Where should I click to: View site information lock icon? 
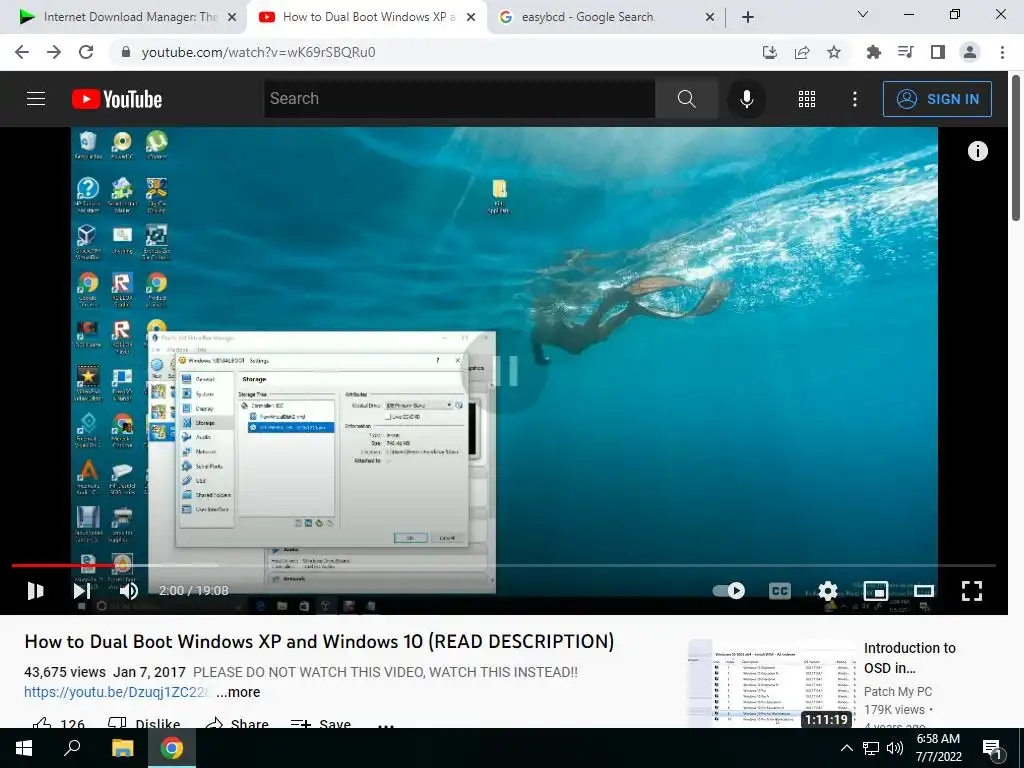(x=126, y=52)
